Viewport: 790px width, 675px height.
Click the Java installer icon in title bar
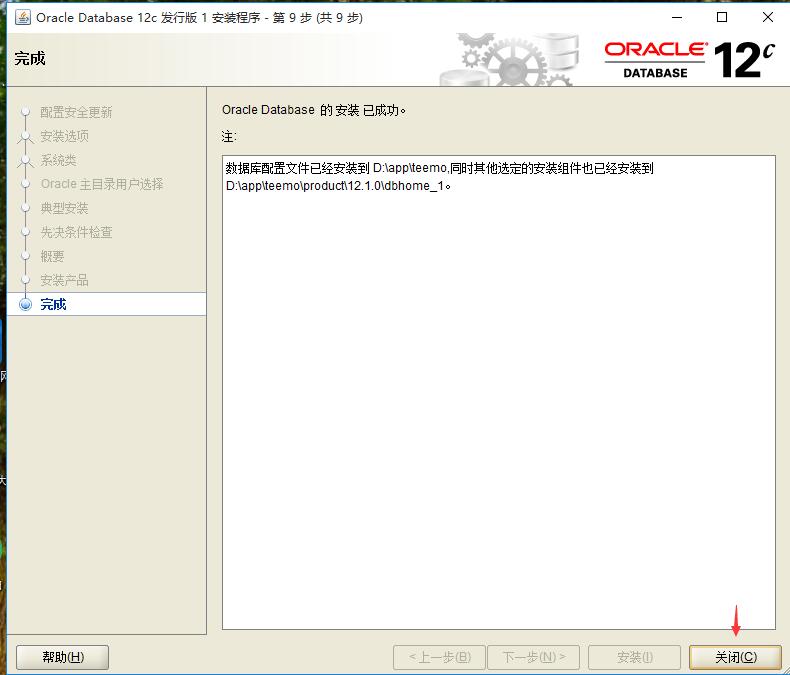click(23, 18)
